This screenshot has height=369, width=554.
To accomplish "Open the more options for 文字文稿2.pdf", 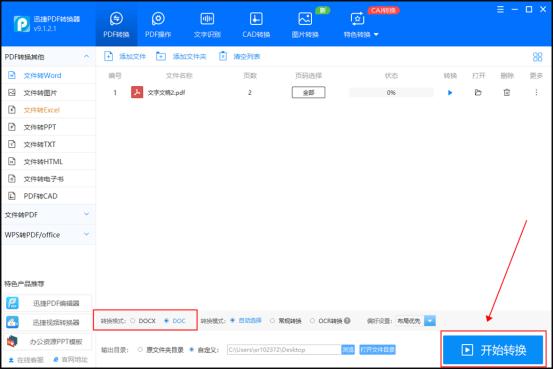I will point(536,93).
